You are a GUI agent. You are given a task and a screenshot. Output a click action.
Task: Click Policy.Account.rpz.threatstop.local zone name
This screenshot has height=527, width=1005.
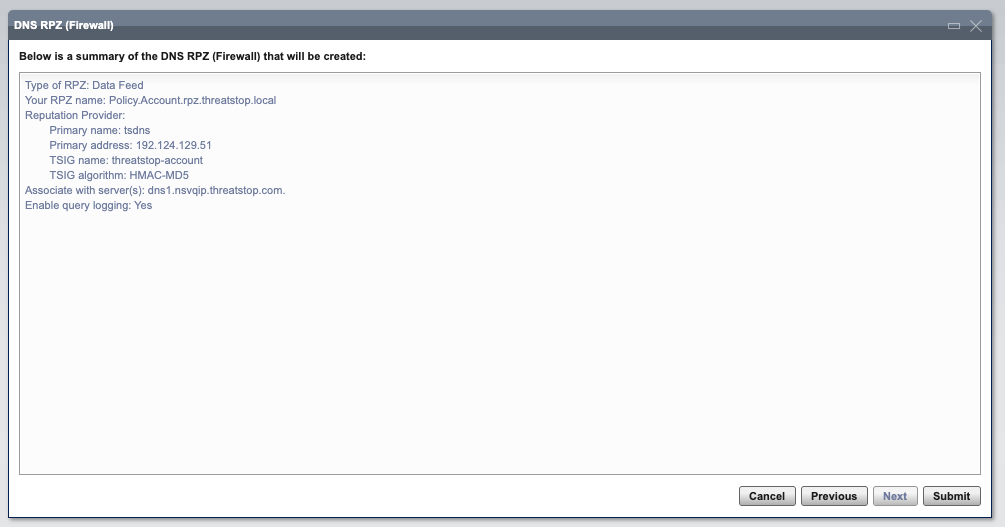(192, 100)
